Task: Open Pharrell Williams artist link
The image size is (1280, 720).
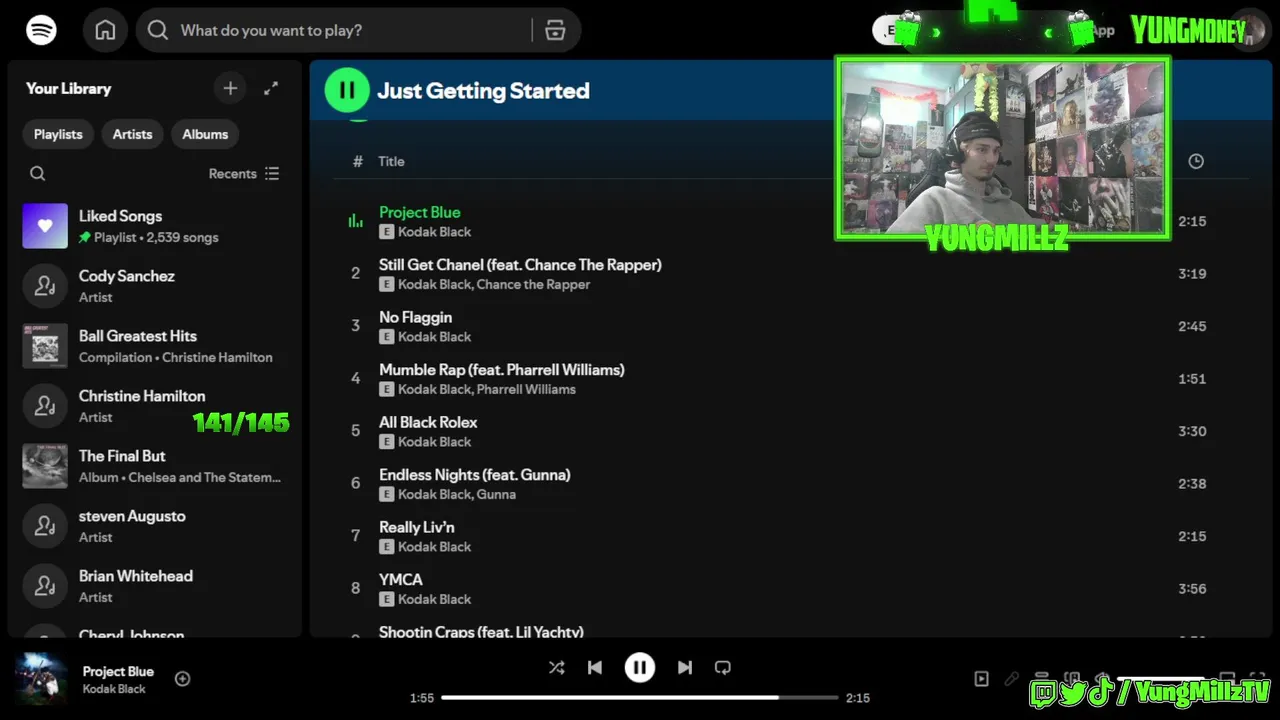Action: pyautogui.click(x=526, y=390)
